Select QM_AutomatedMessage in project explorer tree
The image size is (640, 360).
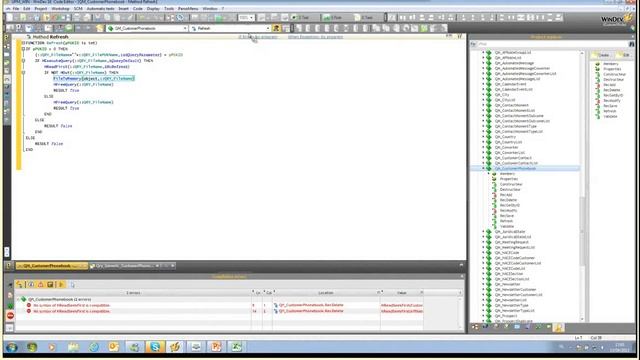point(514,63)
